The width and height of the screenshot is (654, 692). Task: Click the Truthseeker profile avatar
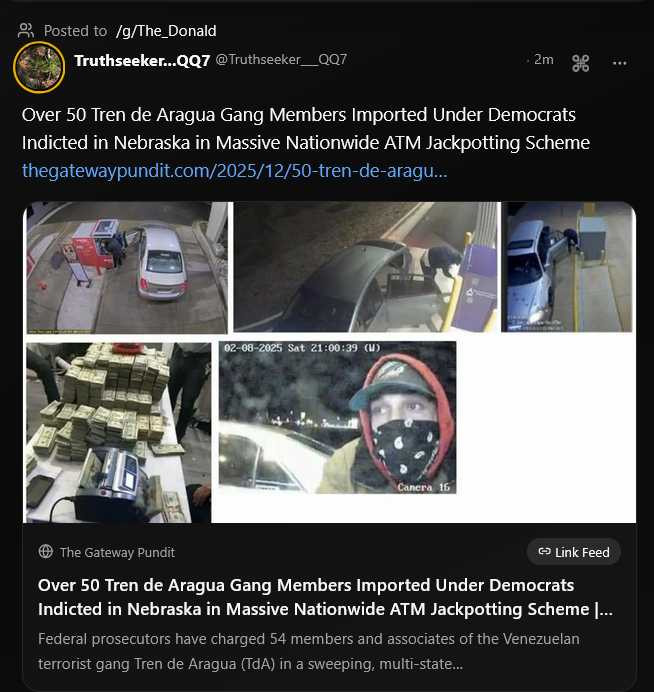click(39, 67)
